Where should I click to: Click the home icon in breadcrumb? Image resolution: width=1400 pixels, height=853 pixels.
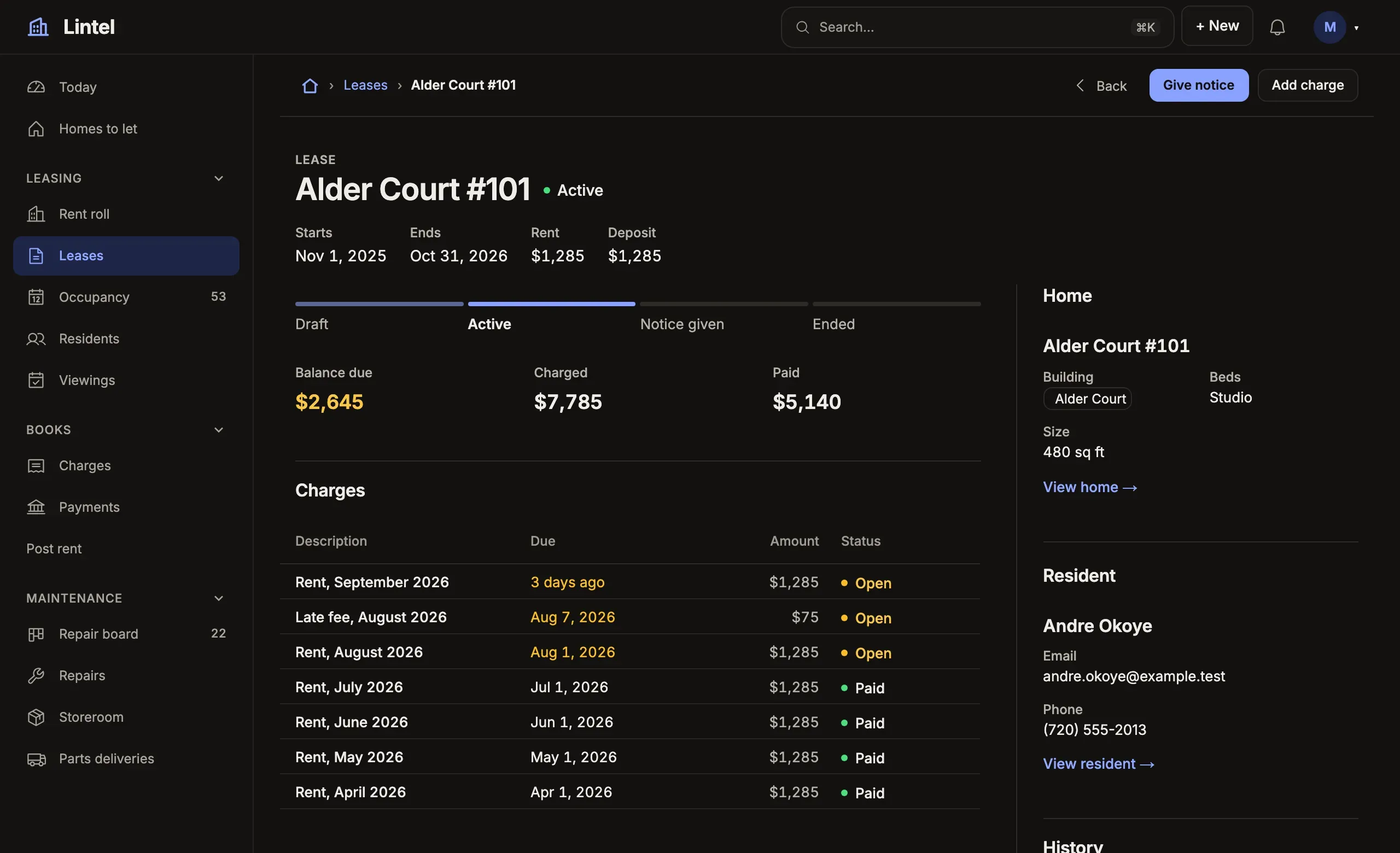point(310,85)
